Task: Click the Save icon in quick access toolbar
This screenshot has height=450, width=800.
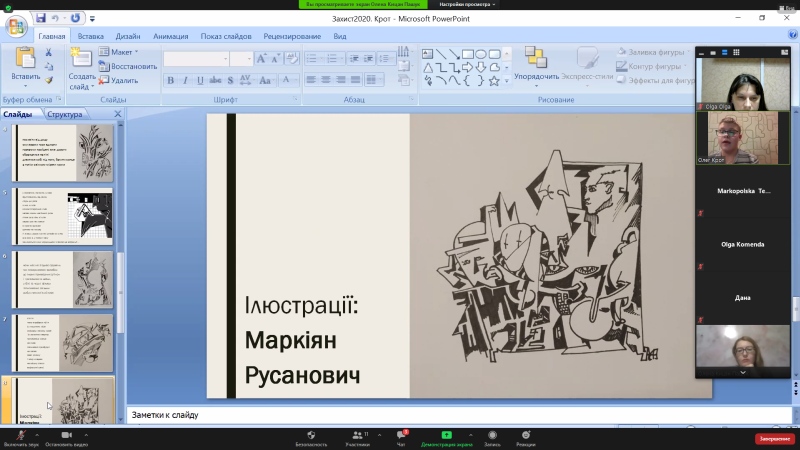Action: pyautogui.click(x=40, y=18)
